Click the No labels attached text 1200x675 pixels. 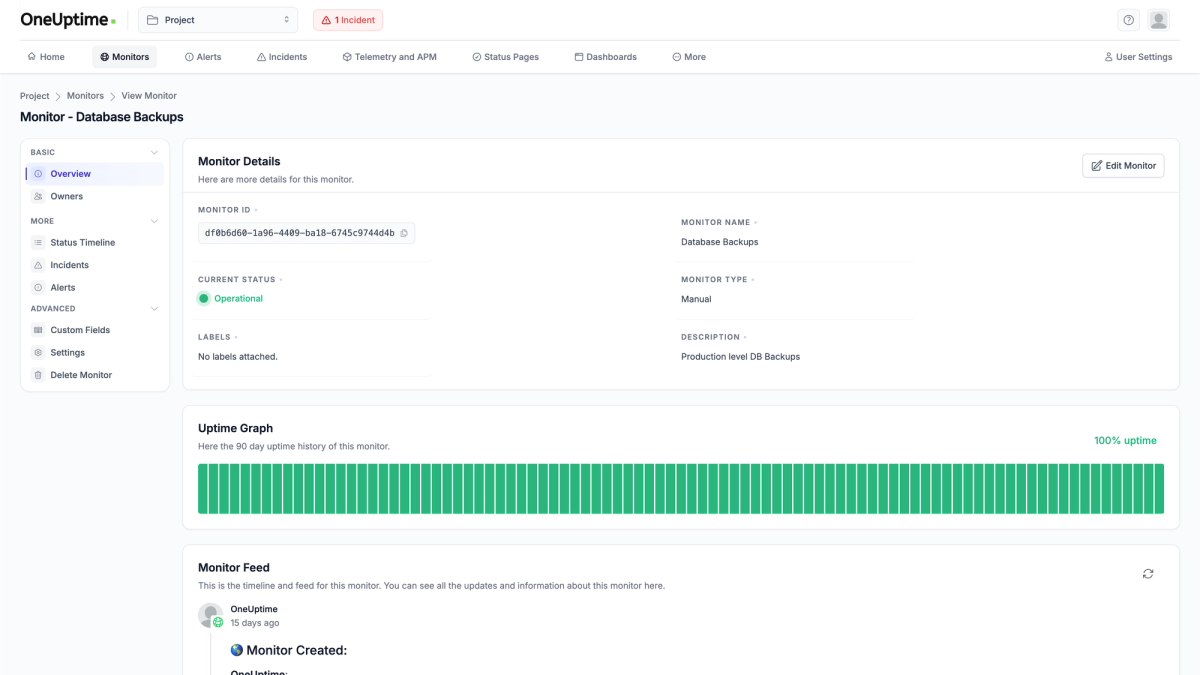point(238,356)
